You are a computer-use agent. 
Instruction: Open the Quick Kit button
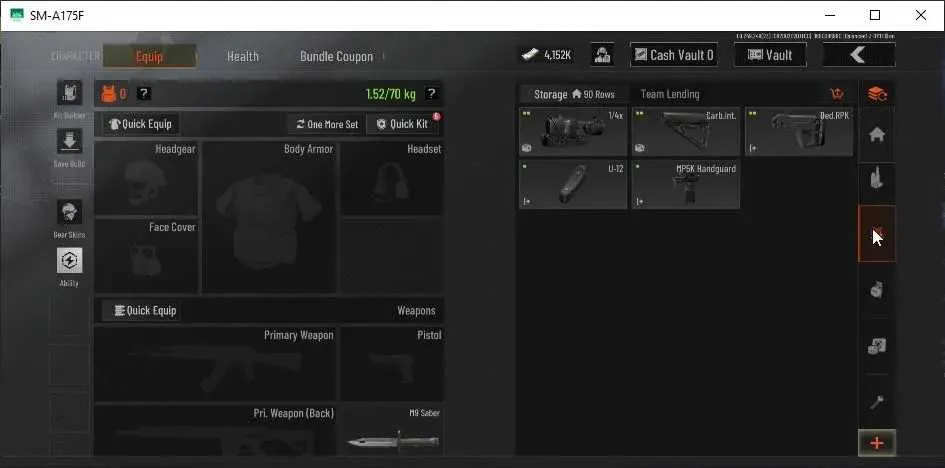tap(403, 124)
